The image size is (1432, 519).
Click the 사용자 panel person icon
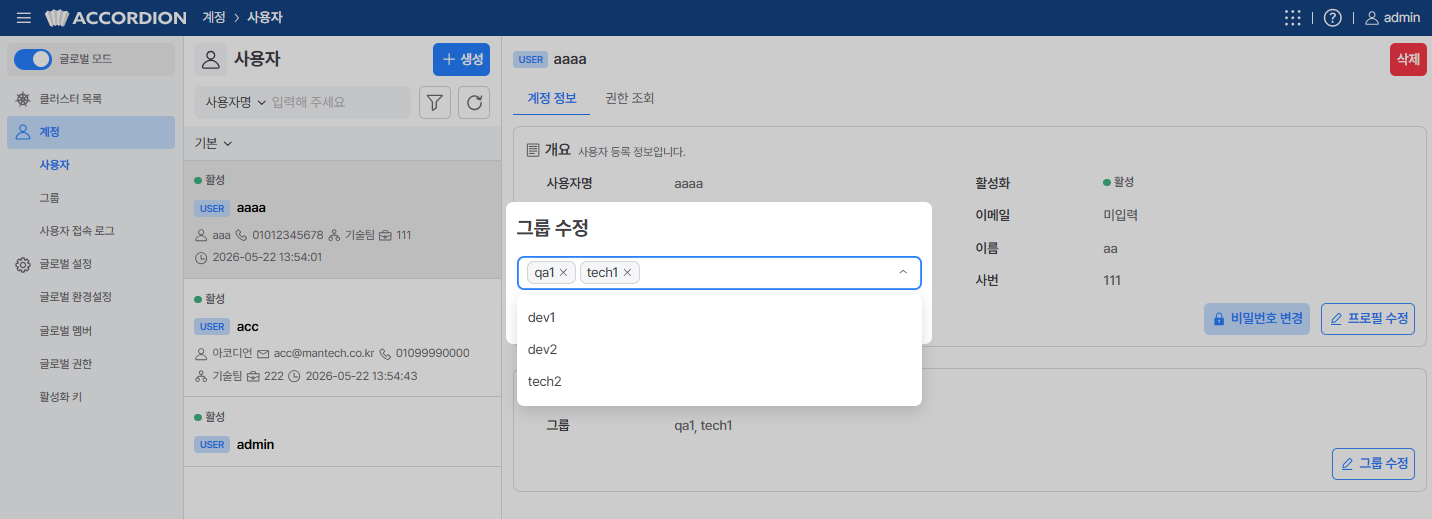click(x=210, y=59)
